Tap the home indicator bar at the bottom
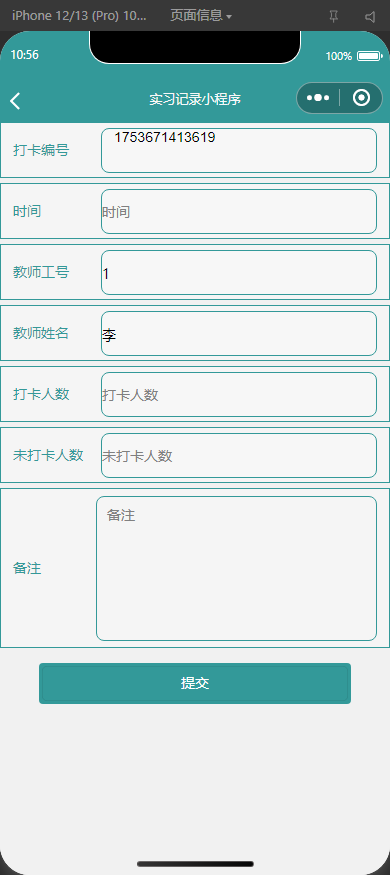Screen dimensions: 390x875 195,864
